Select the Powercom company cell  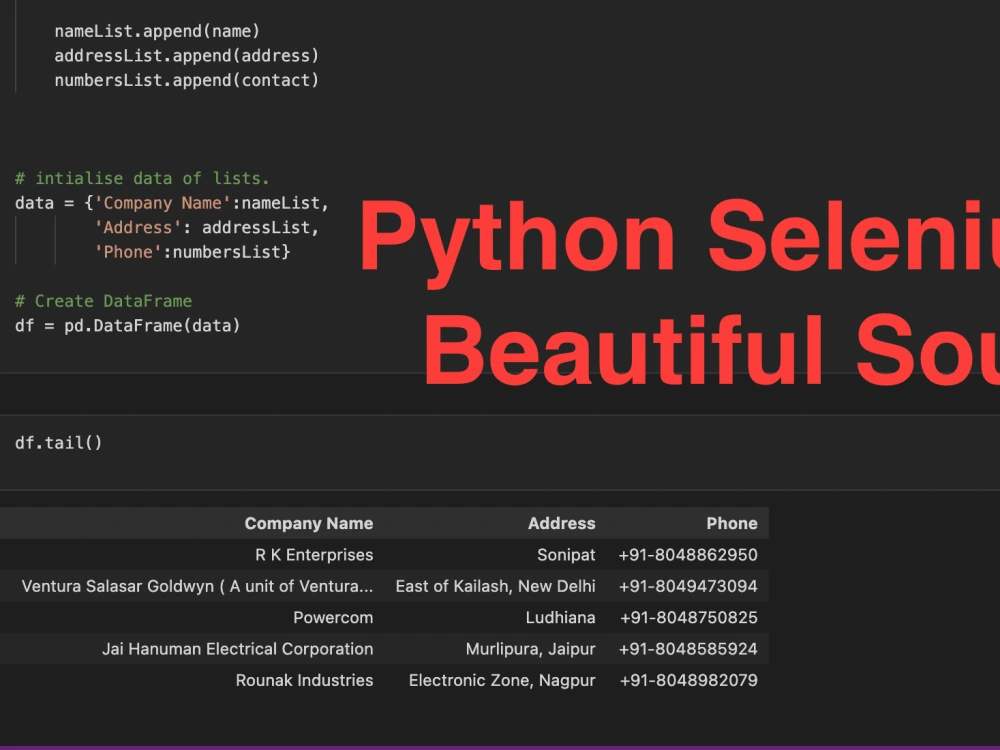(333, 617)
